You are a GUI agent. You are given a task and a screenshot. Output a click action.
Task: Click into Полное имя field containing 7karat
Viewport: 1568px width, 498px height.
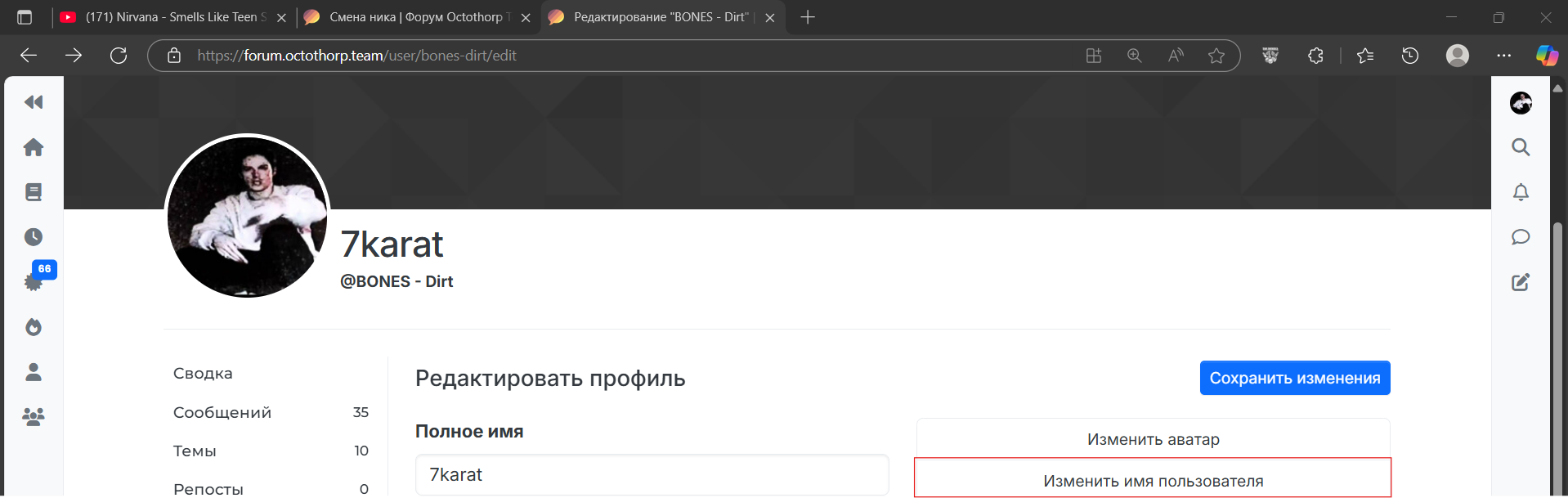(652, 474)
